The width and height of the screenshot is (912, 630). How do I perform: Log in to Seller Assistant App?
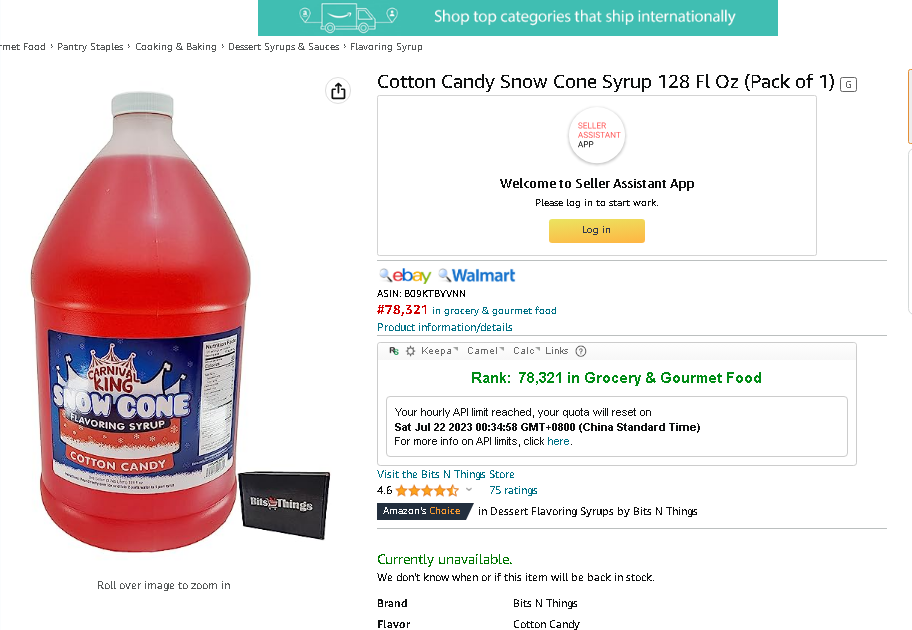[x=597, y=230]
